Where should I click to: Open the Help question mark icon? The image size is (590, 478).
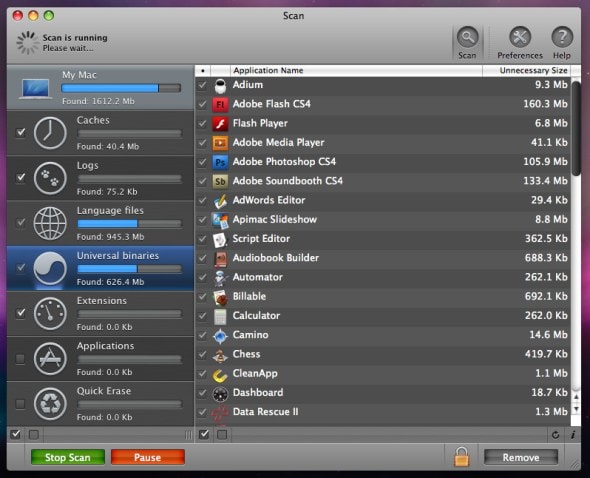tap(562, 38)
